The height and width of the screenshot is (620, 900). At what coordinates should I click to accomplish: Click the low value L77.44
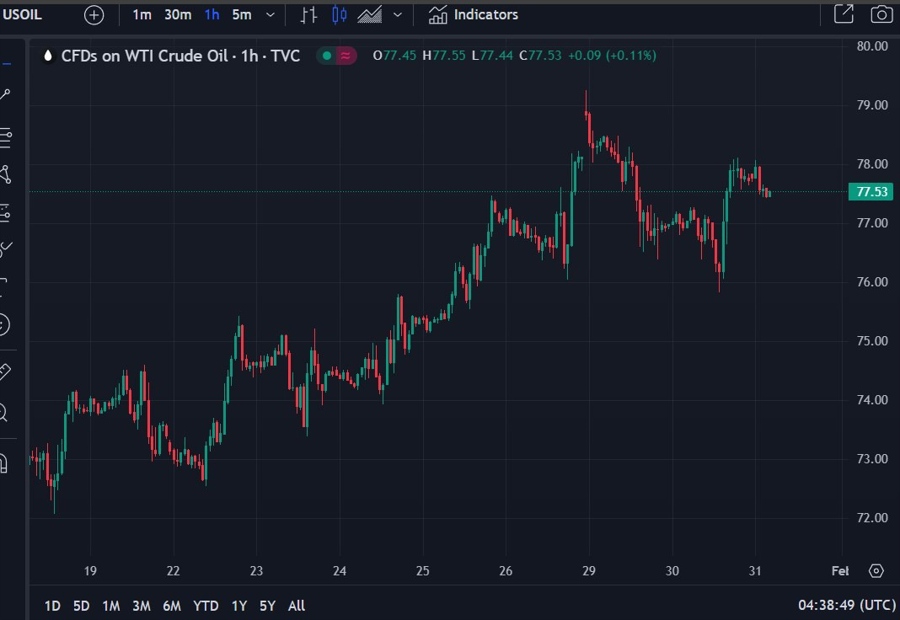tap(492, 56)
